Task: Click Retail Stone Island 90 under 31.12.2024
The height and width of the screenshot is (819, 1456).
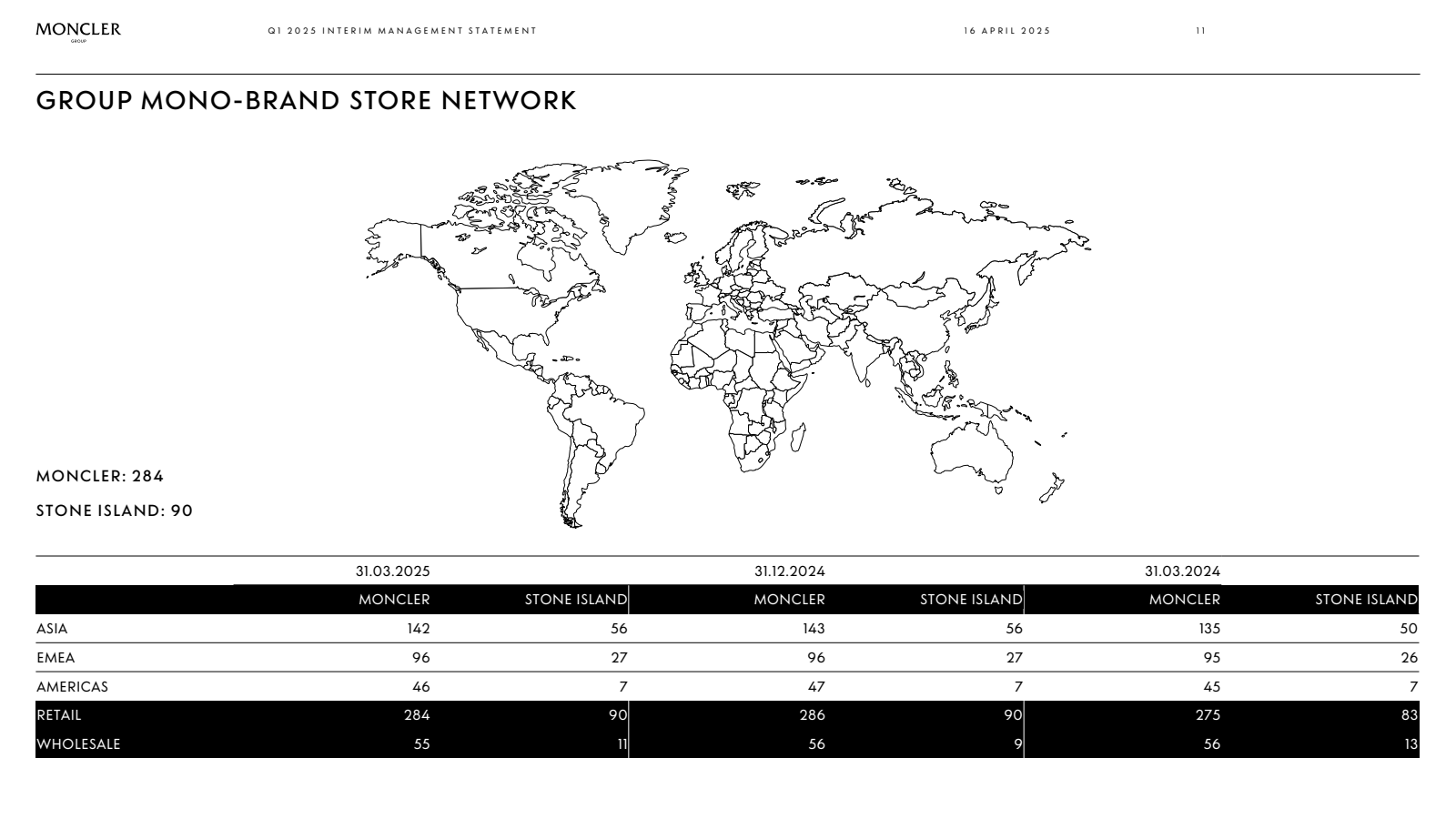Action: tap(1013, 715)
